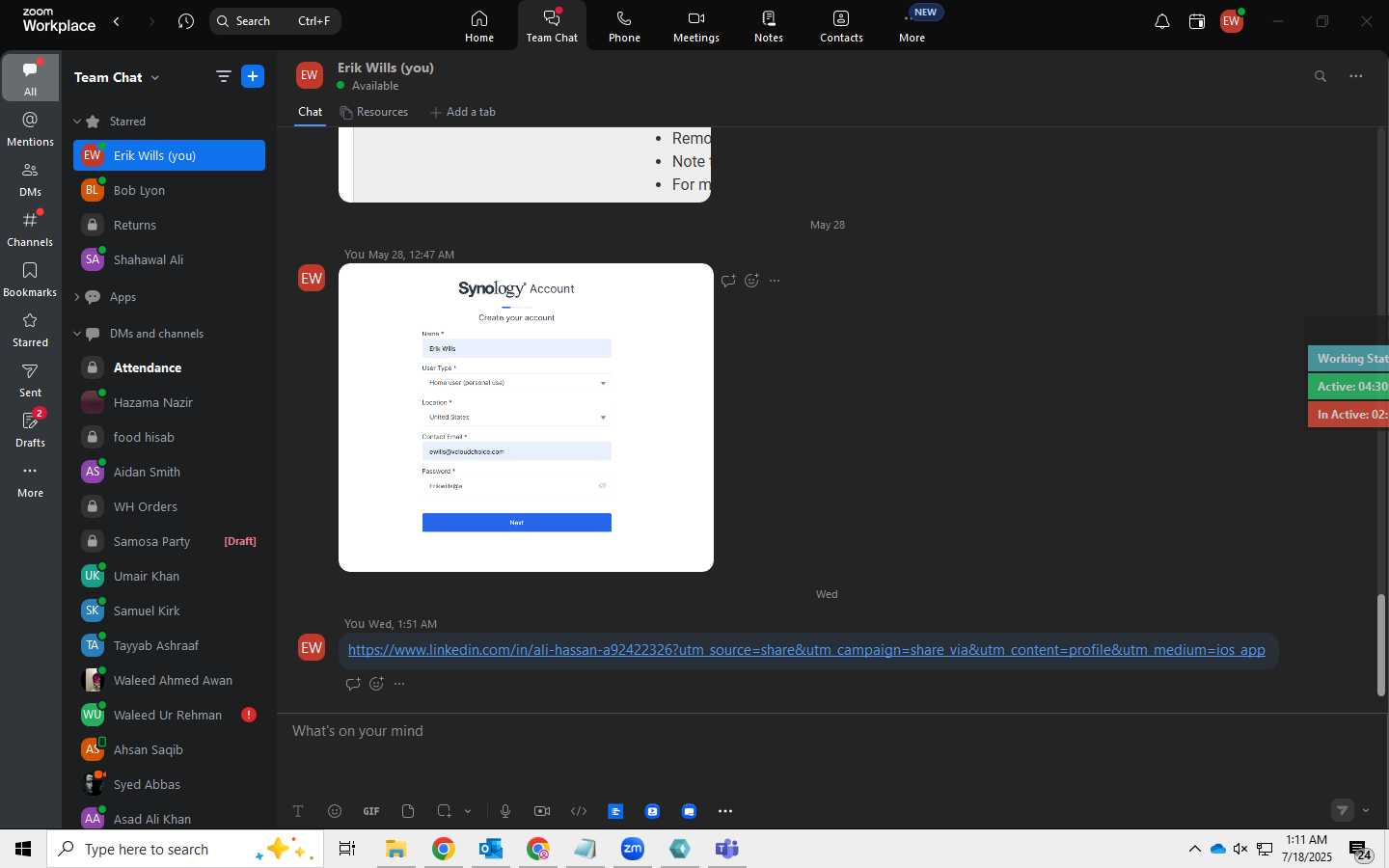Viewport: 1389px width, 868px height.
Task: Expand the screenshot options arrow
Action: (468, 811)
